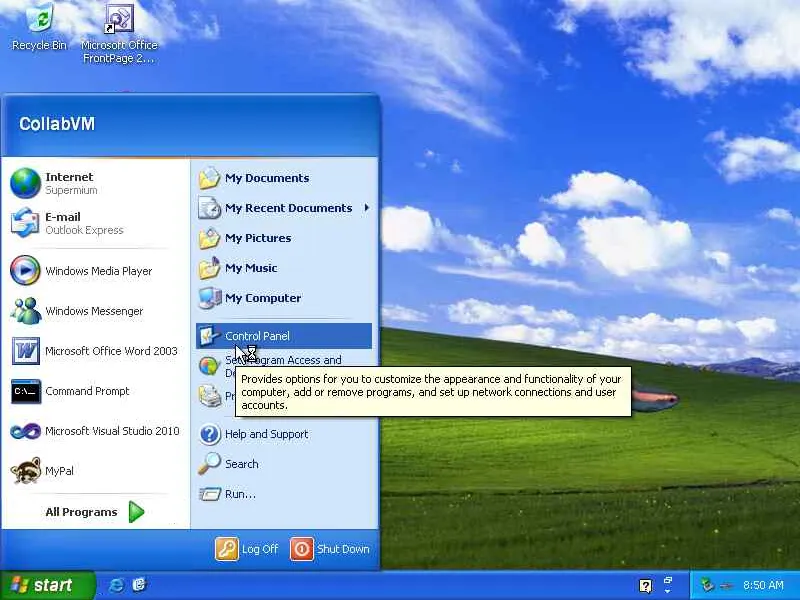Open the Command Prompt icon
The width and height of the screenshot is (800, 600).
point(26,391)
